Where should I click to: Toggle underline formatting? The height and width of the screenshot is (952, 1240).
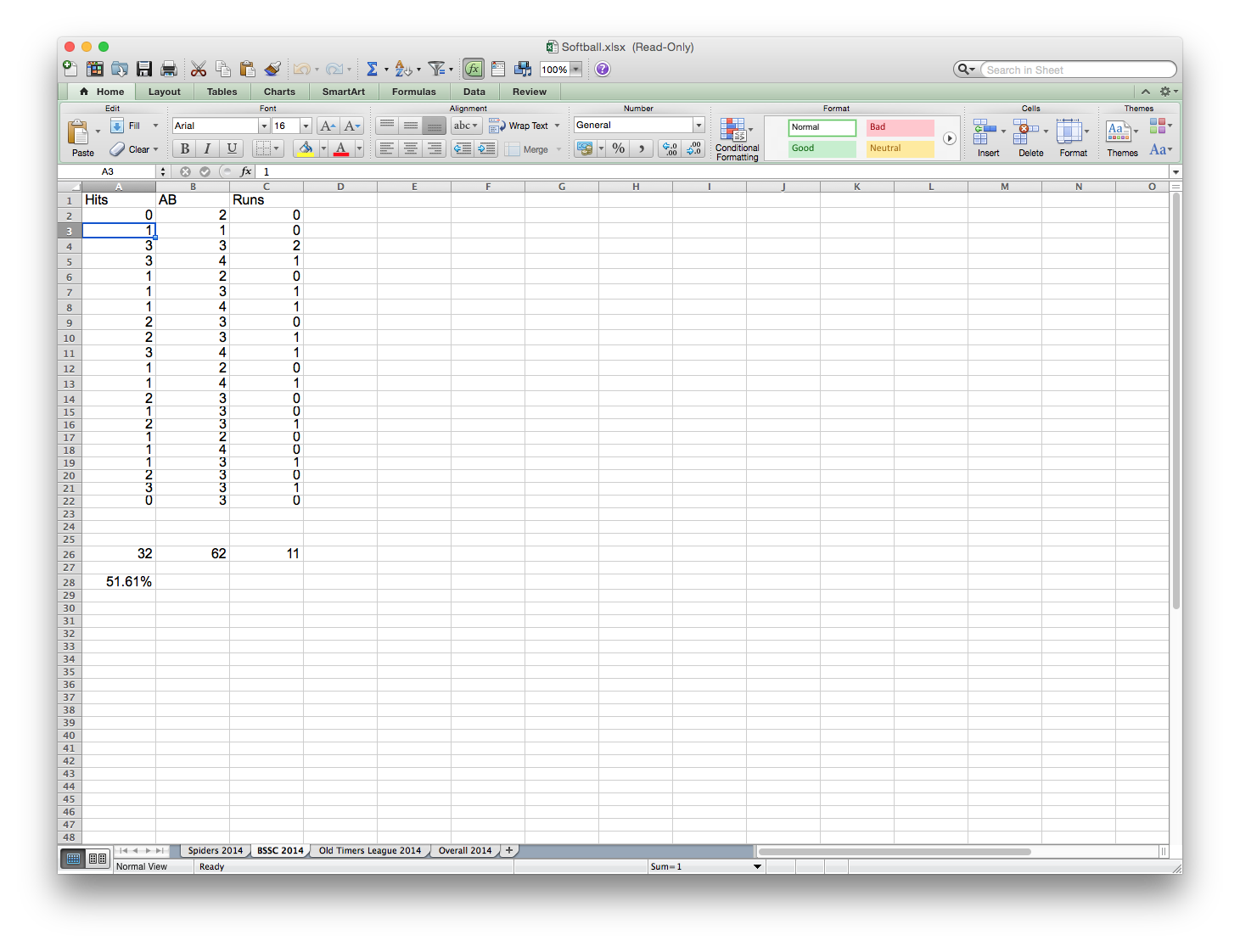pyautogui.click(x=231, y=148)
